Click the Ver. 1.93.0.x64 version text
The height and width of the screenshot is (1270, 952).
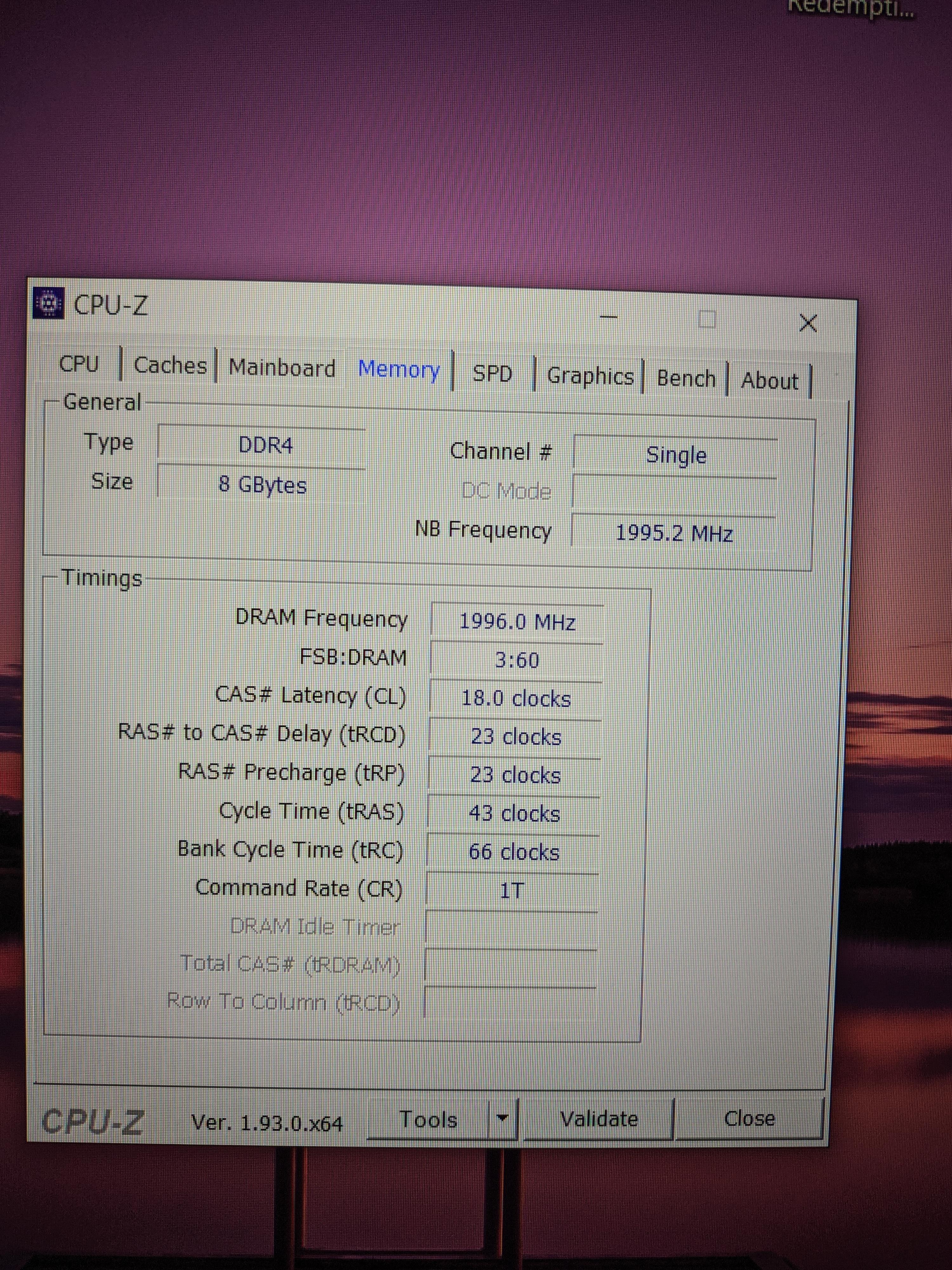click(x=267, y=1122)
